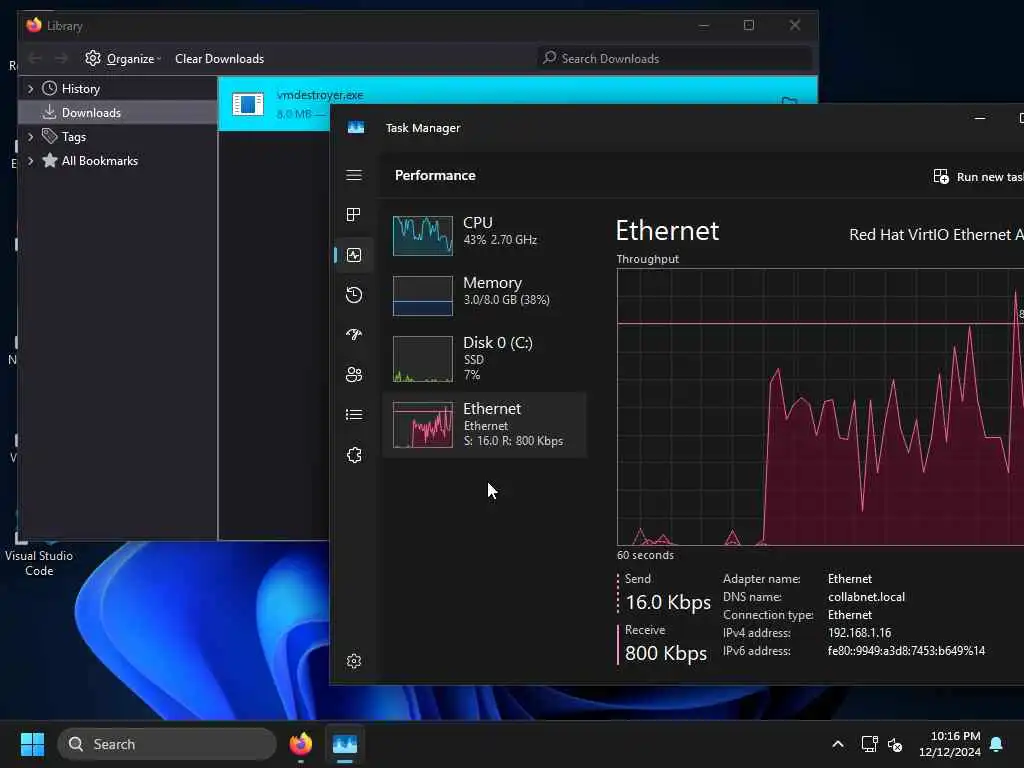Show hidden system tray icons
The height and width of the screenshot is (768, 1024).
838,744
